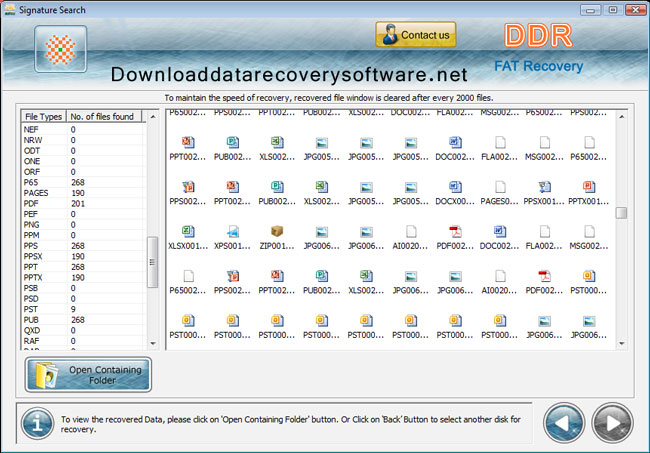Go forward with the right arrow button

point(612,423)
